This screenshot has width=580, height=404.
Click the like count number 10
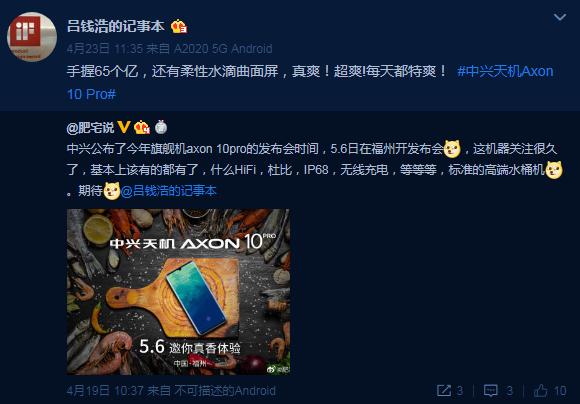tap(560, 391)
